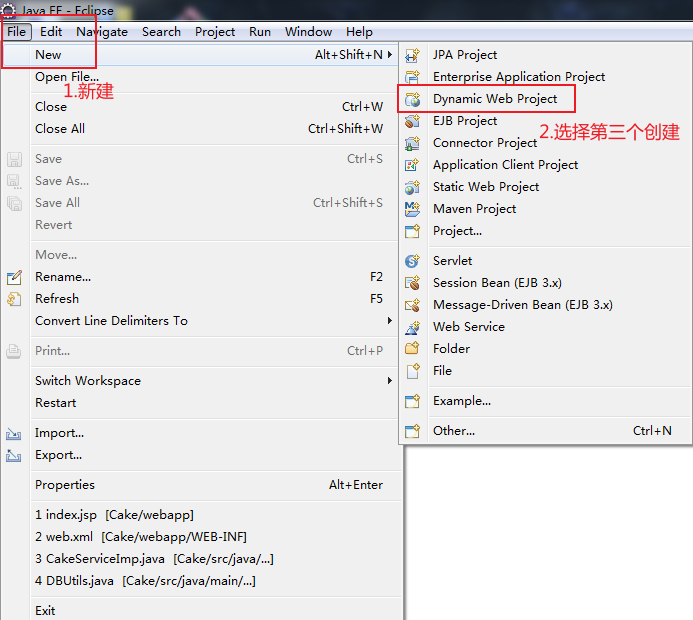Click the Connector Project icon
693x620 pixels.
coord(412,143)
